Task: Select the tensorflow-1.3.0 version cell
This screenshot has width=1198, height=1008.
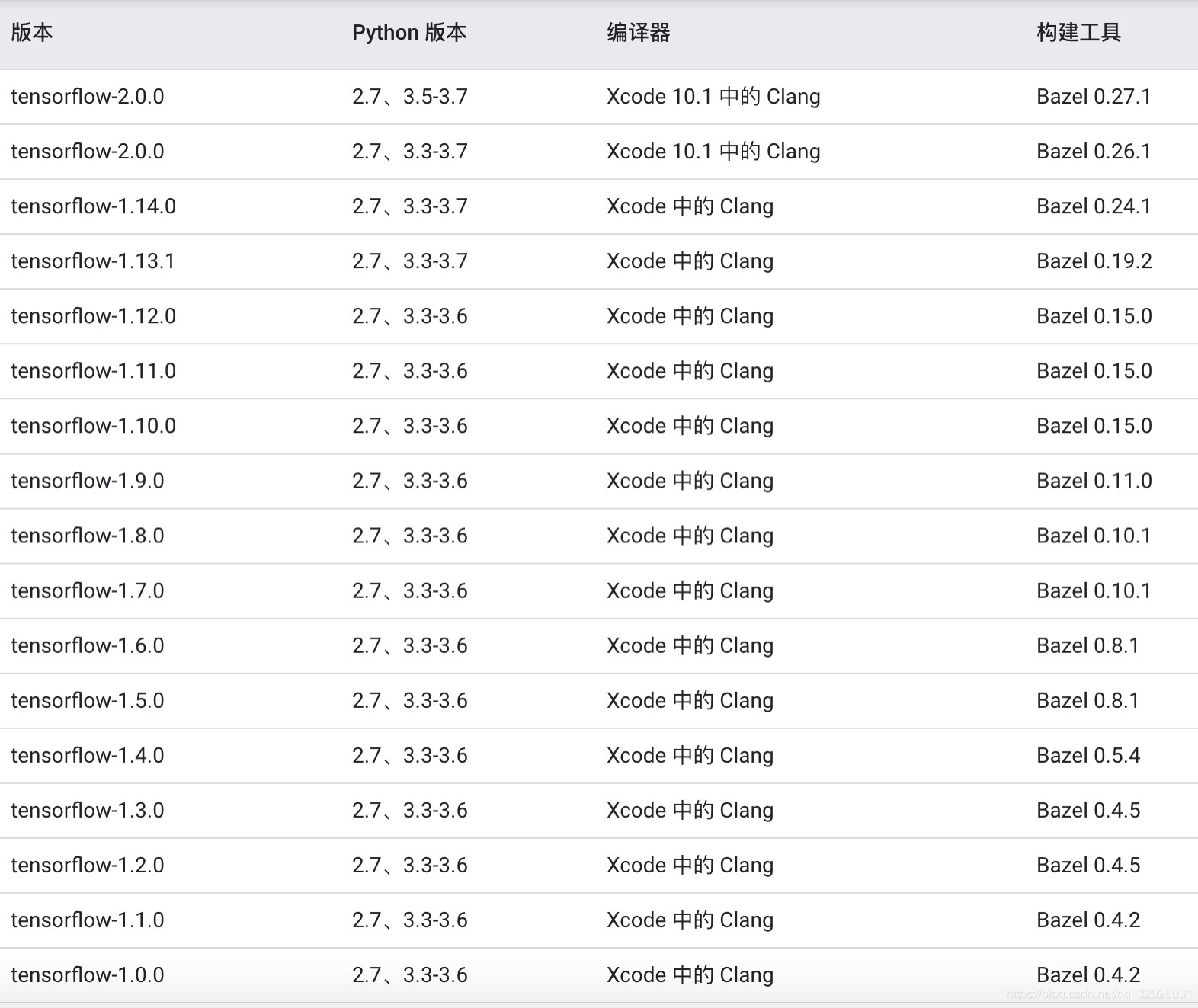Action: tap(88, 810)
